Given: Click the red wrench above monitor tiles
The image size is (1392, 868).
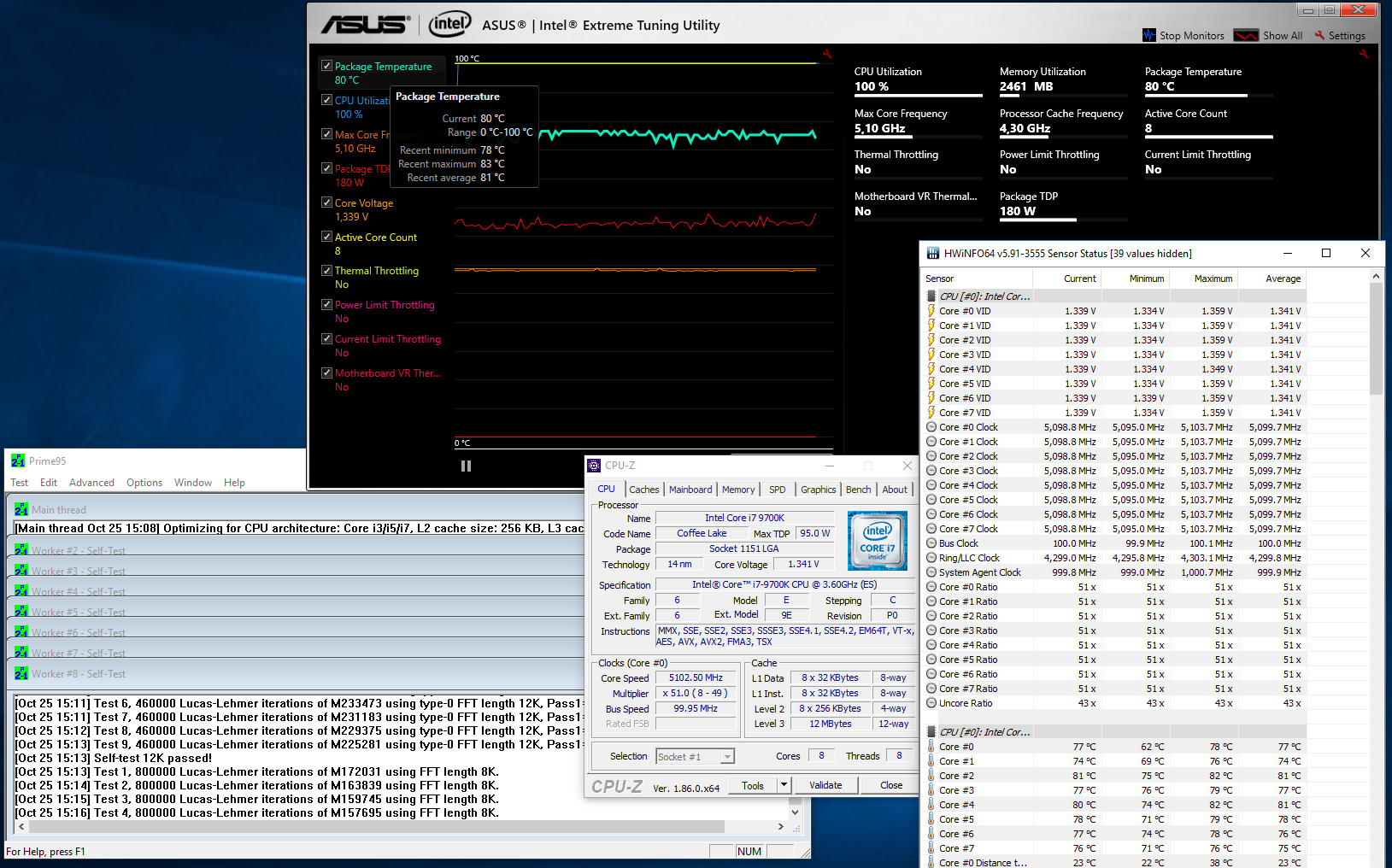Looking at the screenshot, I should tap(1363, 54).
